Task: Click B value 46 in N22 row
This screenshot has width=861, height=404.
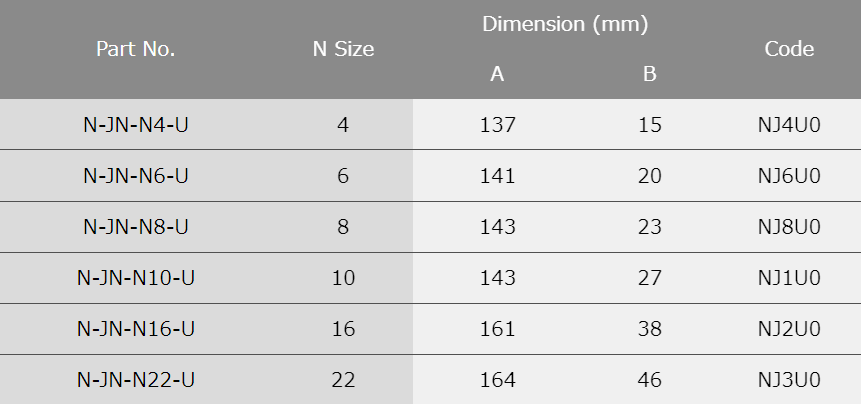Action: (x=650, y=380)
